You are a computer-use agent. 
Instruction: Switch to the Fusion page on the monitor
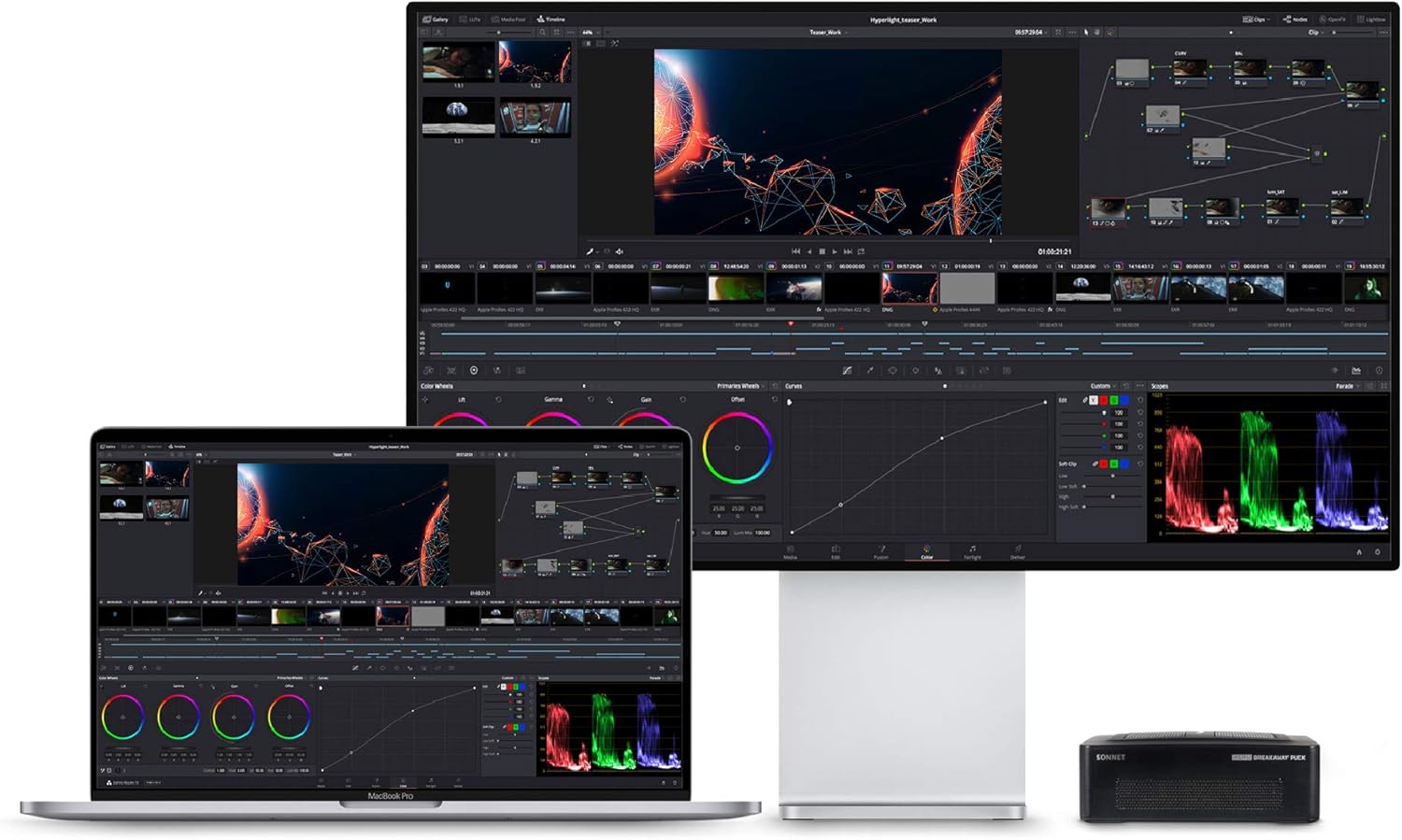(x=881, y=552)
